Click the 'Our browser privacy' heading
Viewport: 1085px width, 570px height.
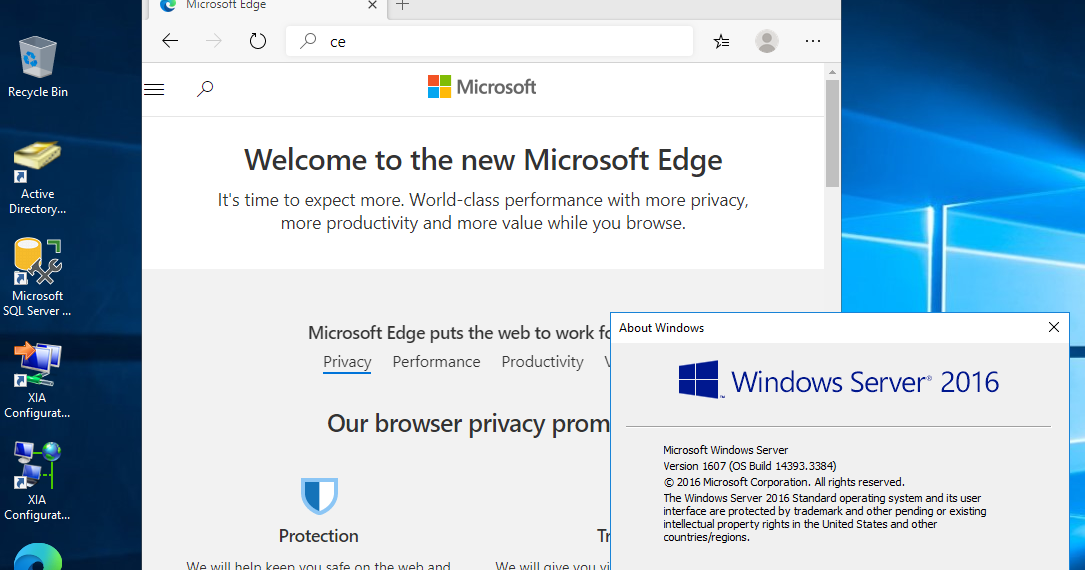click(x=468, y=423)
